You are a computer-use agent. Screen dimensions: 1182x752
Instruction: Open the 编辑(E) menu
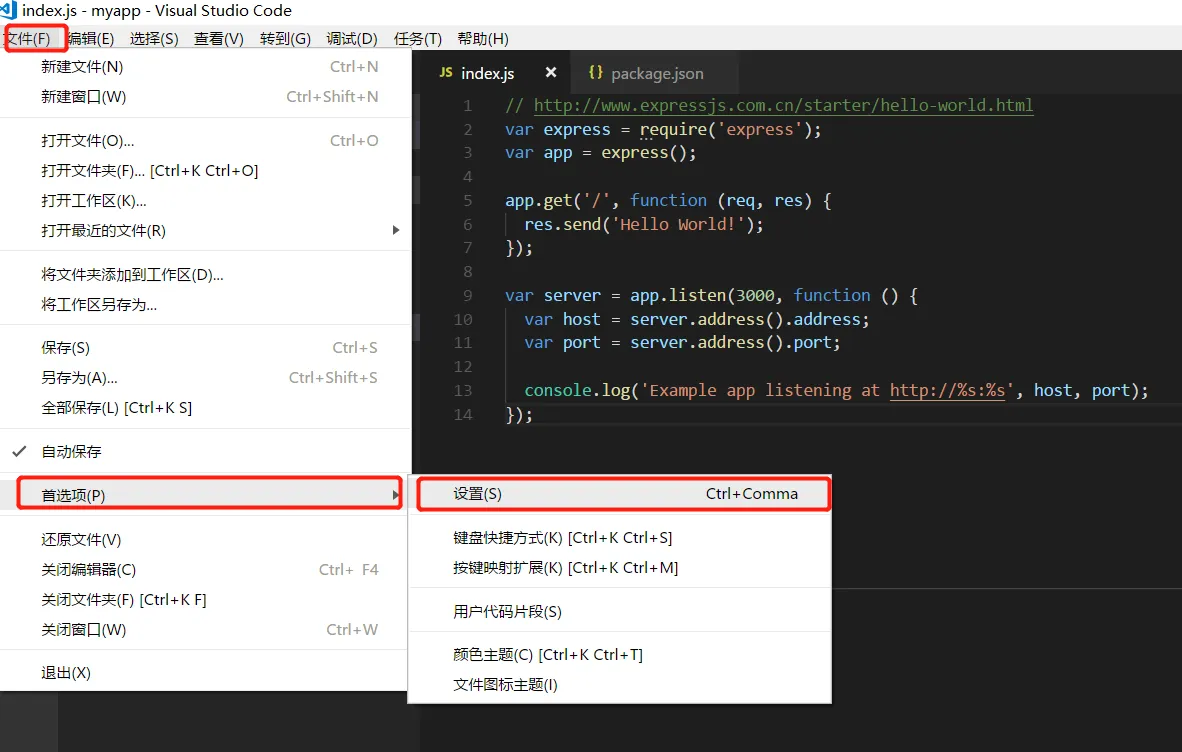(90, 38)
